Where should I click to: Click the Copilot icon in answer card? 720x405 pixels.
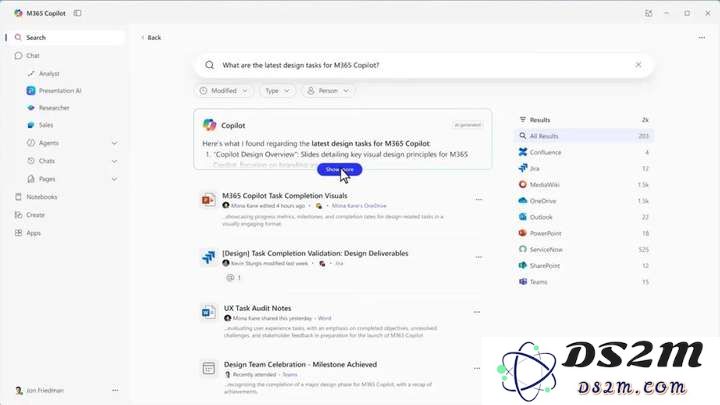click(209, 125)
